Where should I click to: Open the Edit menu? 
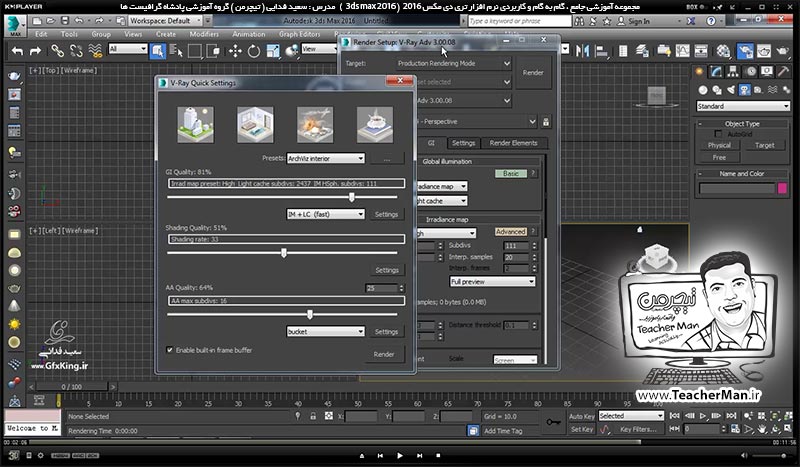(41, 34)
